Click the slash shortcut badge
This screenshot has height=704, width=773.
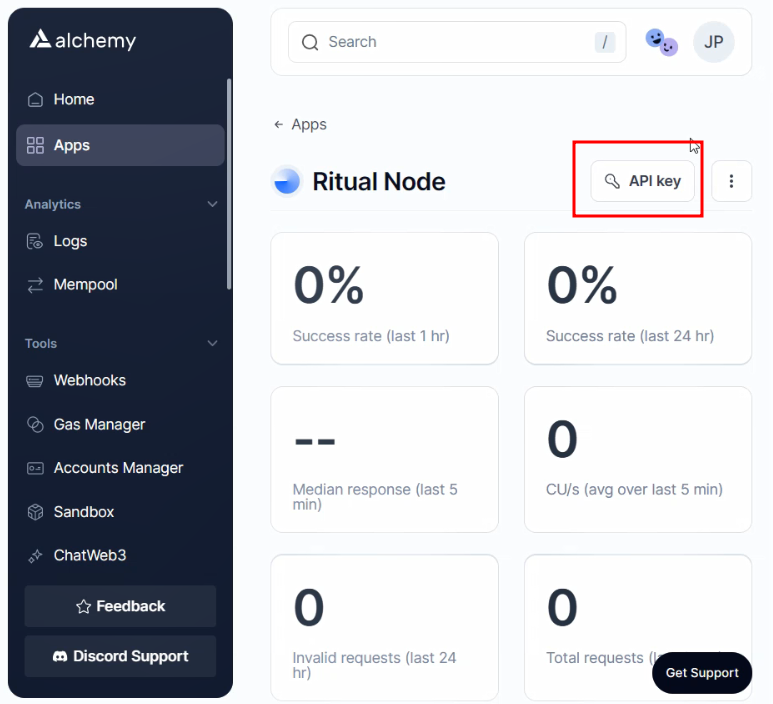[605, 42]
